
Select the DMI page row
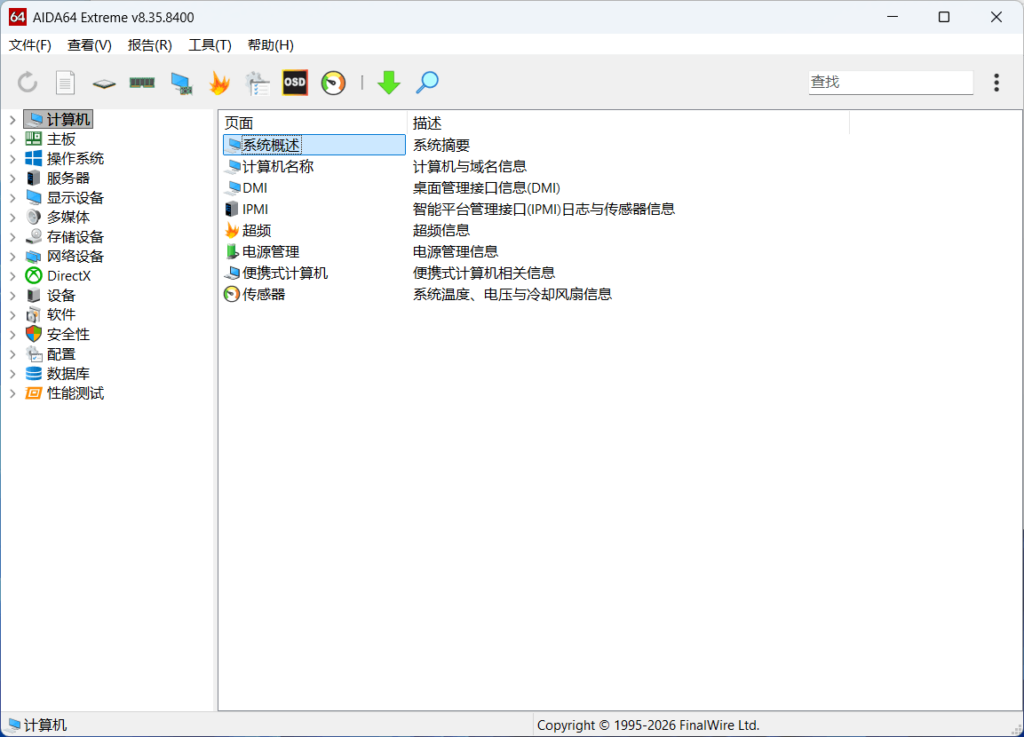(x=314, y=188)
